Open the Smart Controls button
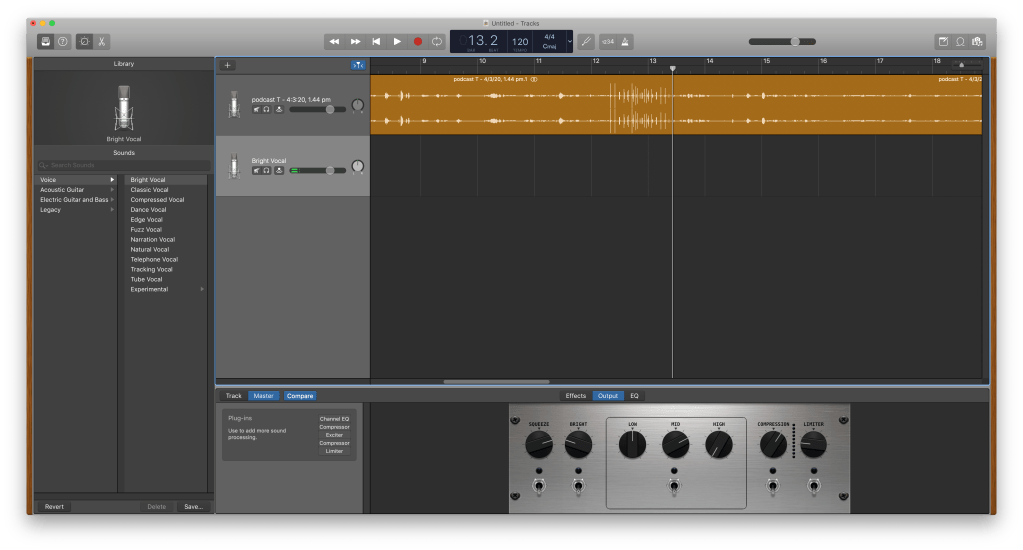This screenshot has width=1023, height=550. click(85, 41)
